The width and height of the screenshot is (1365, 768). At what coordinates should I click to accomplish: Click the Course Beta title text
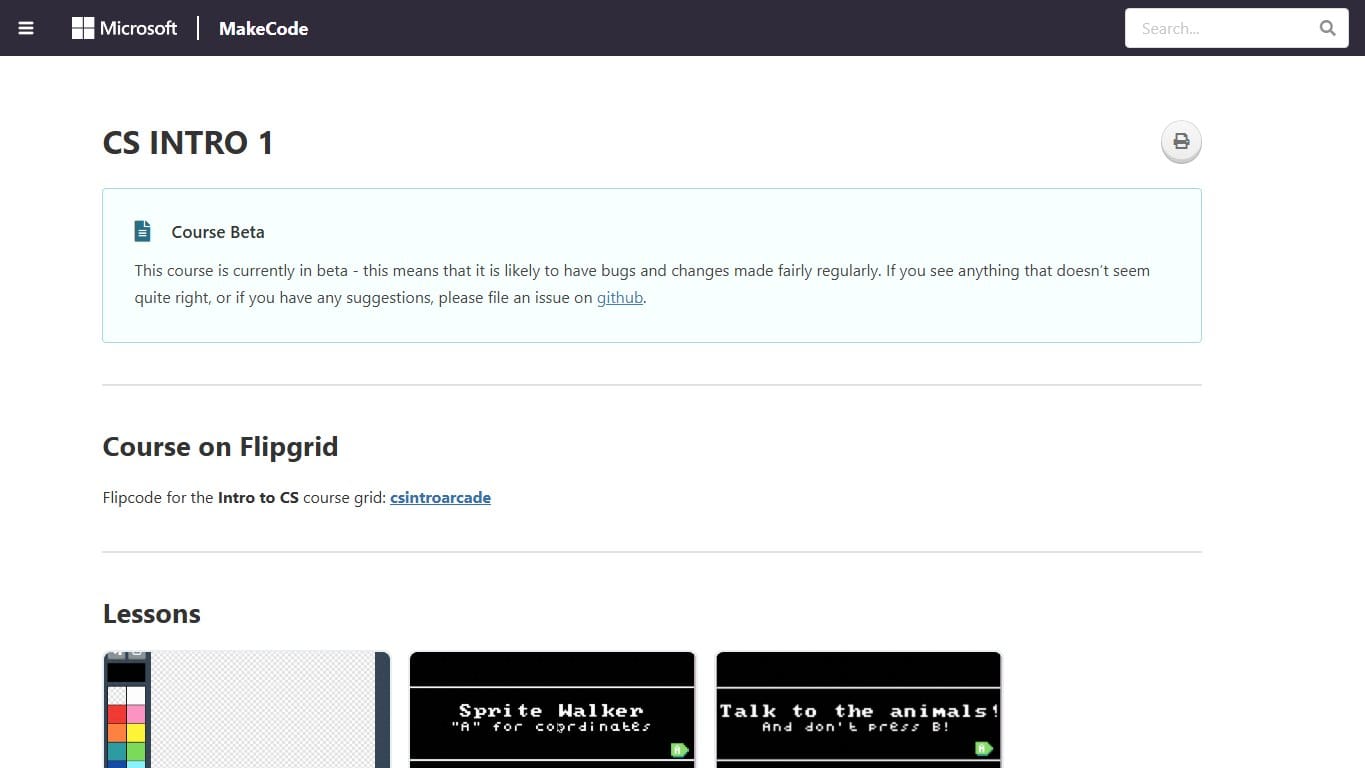(x=218, y=232)
